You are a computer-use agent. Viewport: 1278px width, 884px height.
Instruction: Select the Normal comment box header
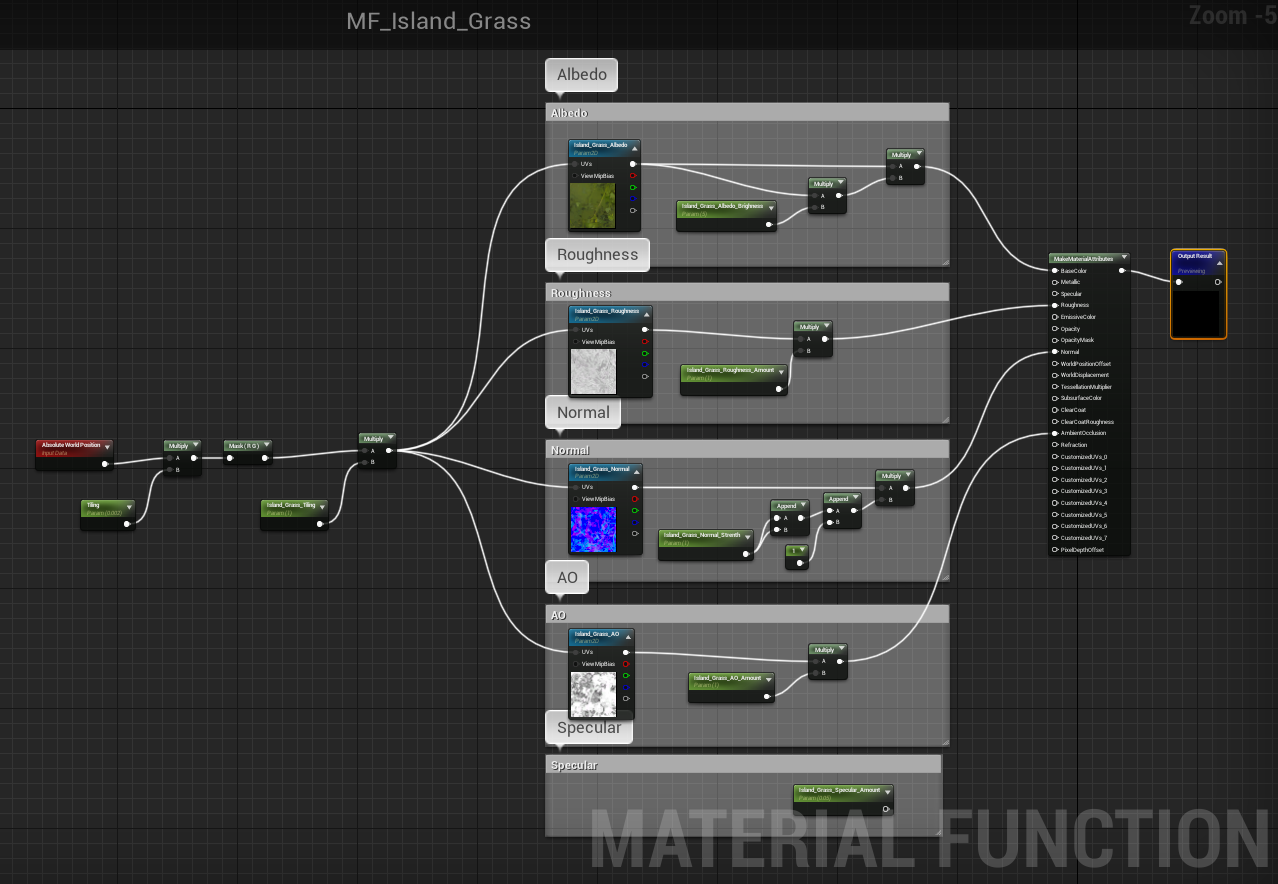[747, 450]
